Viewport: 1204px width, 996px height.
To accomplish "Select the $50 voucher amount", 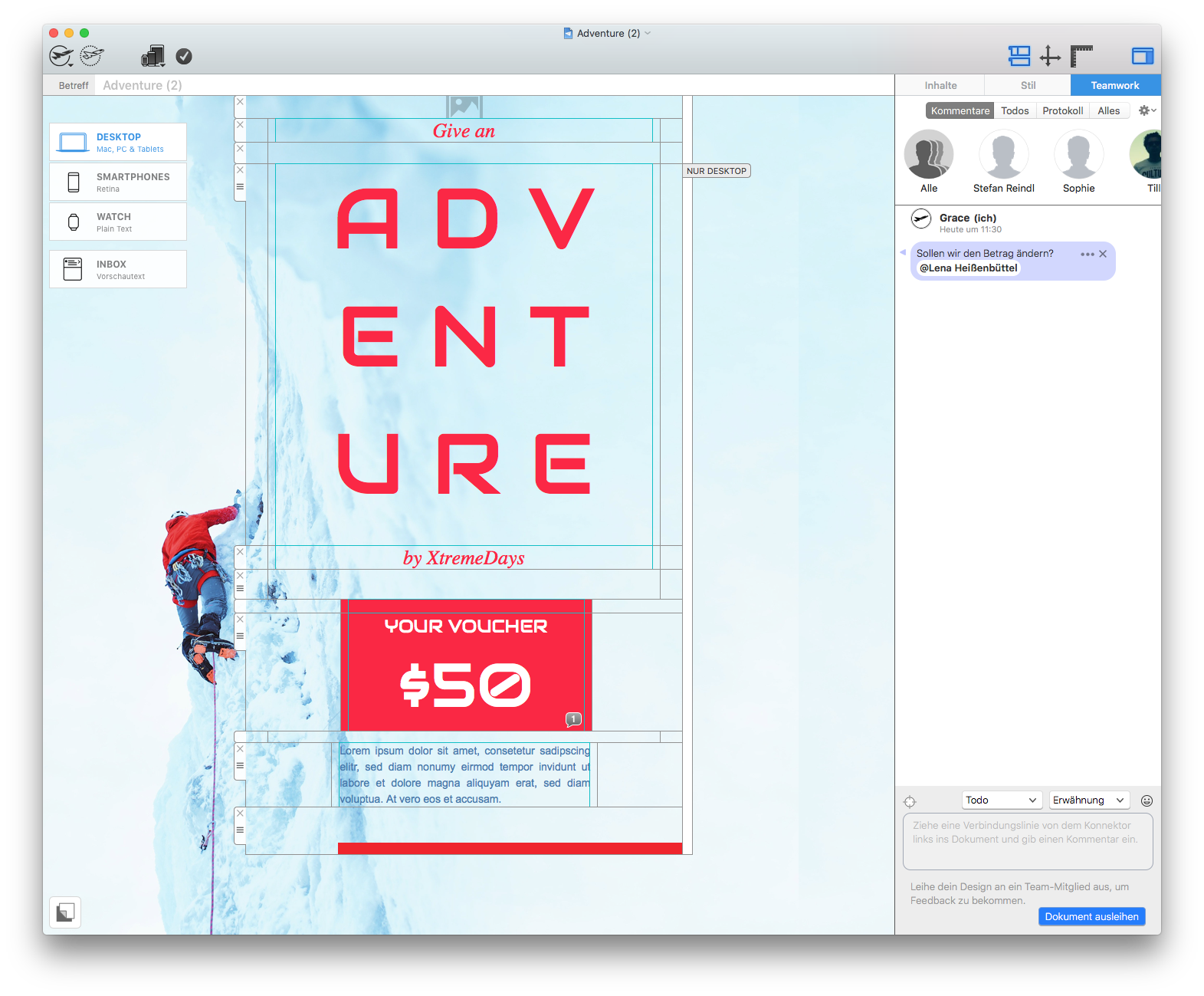I will pos(465,685).
